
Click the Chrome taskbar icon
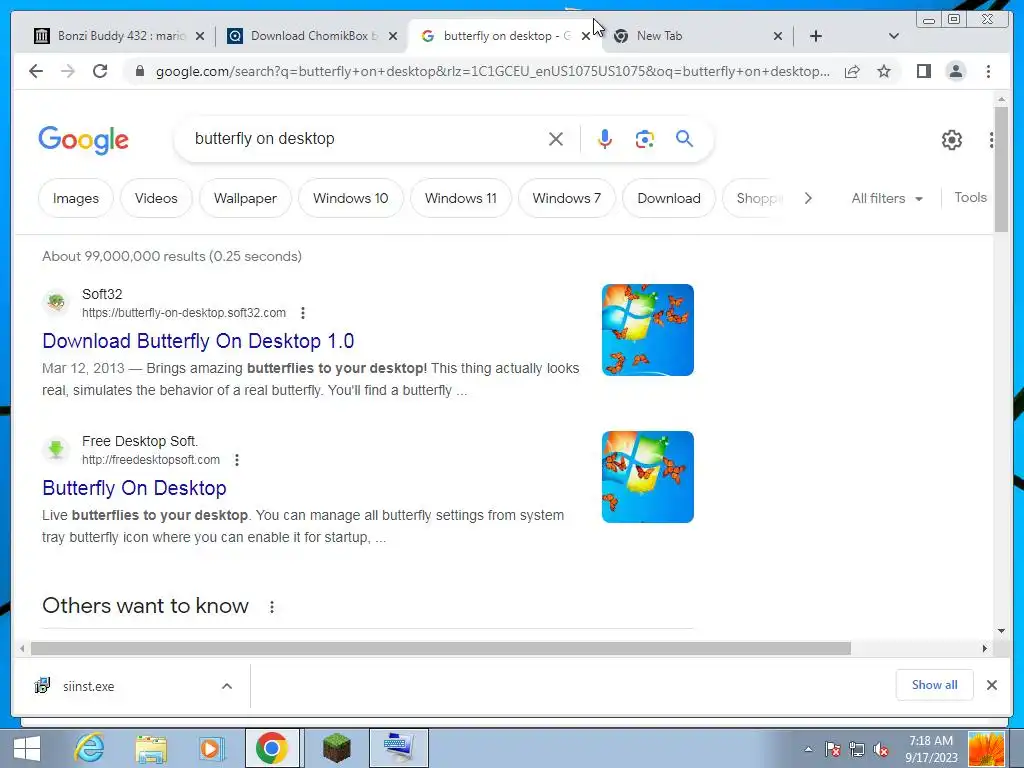point(272,748)
